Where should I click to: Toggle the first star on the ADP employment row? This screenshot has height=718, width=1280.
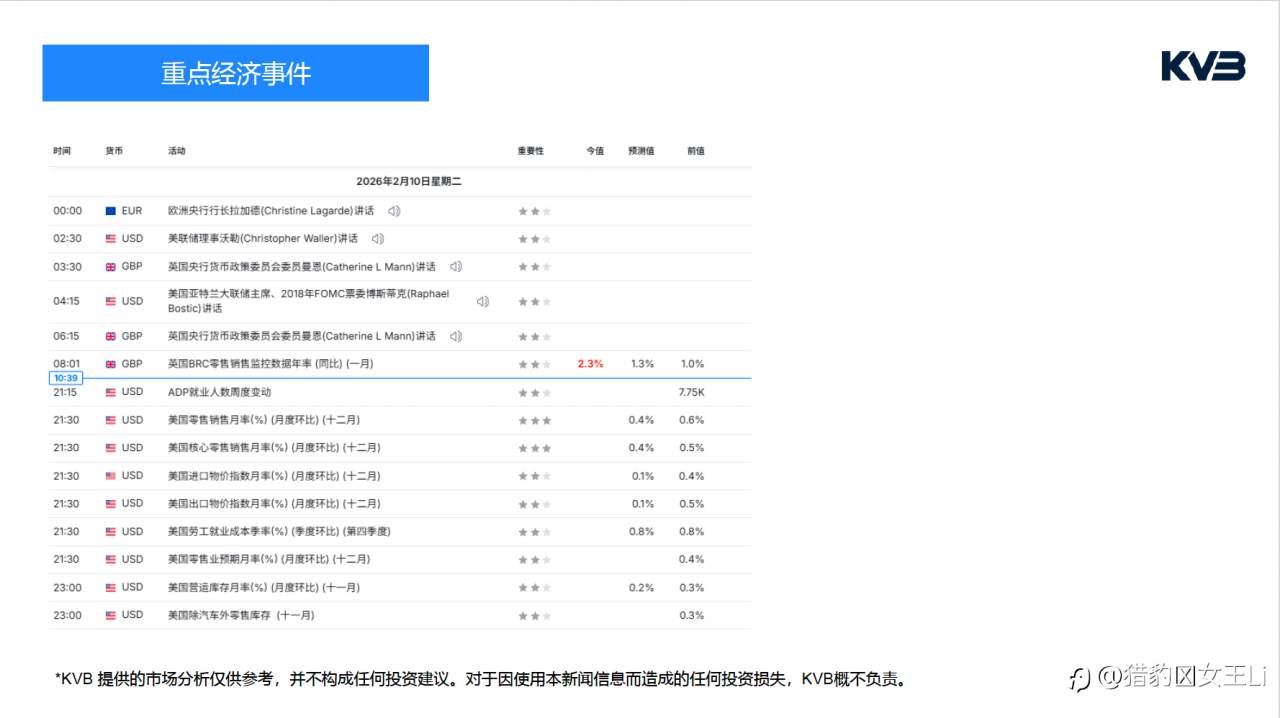[525, 391]
